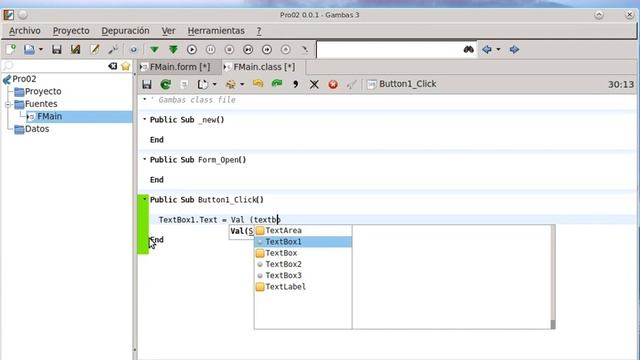Screen dimensions: 640x360
Task: Choose TextBox2 from autocomplete list
Action: point(303,264)
